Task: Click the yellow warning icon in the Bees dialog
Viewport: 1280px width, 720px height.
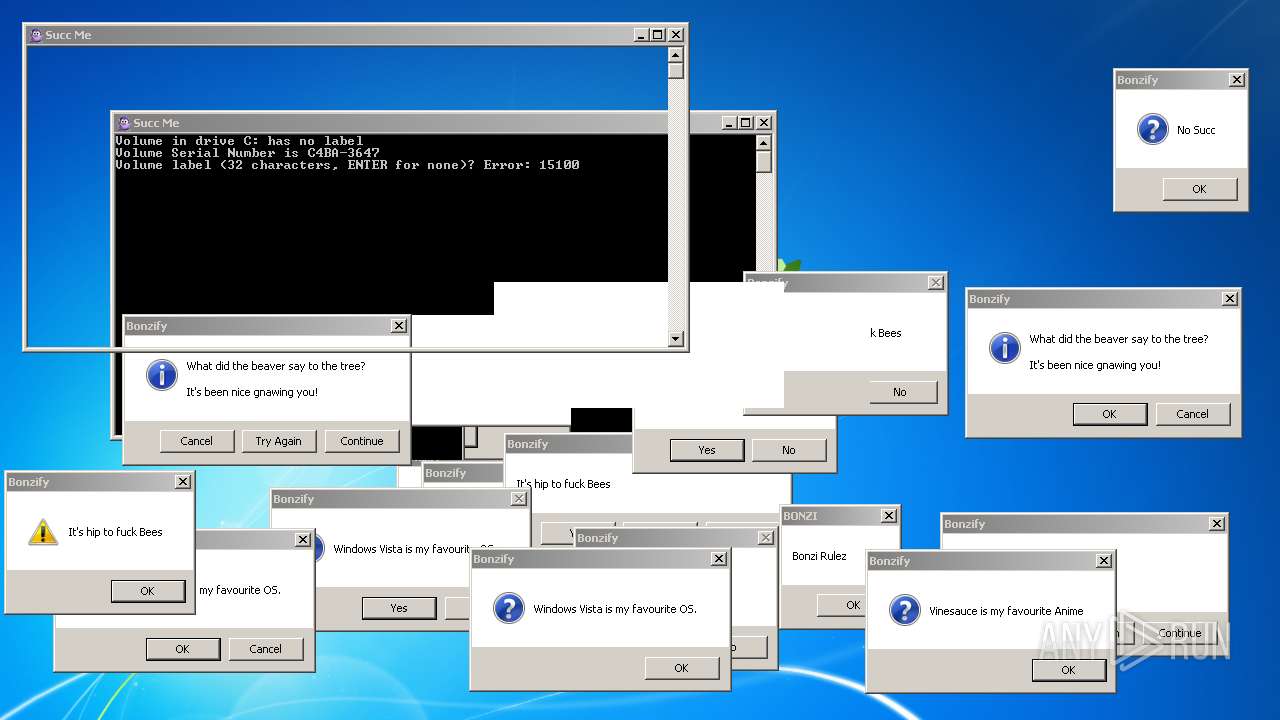Action: [x=43, y=532]
